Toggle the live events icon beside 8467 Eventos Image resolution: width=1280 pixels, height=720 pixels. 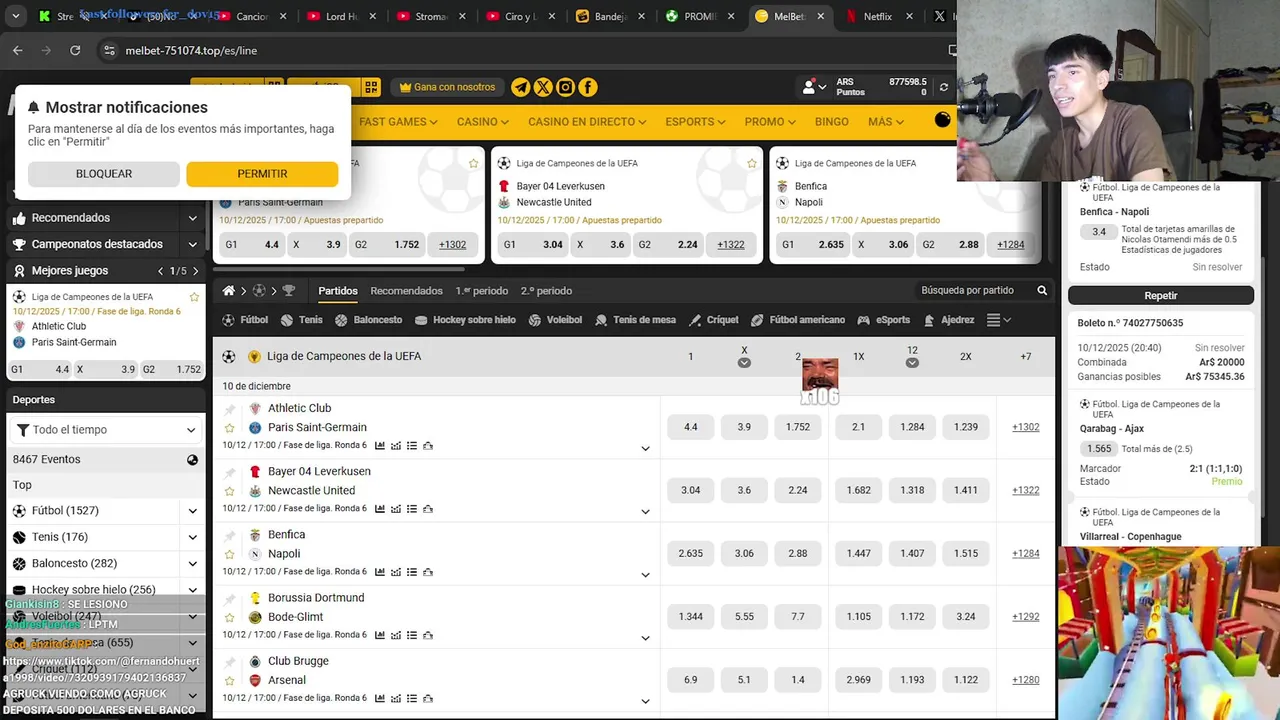tap(192, 460)
